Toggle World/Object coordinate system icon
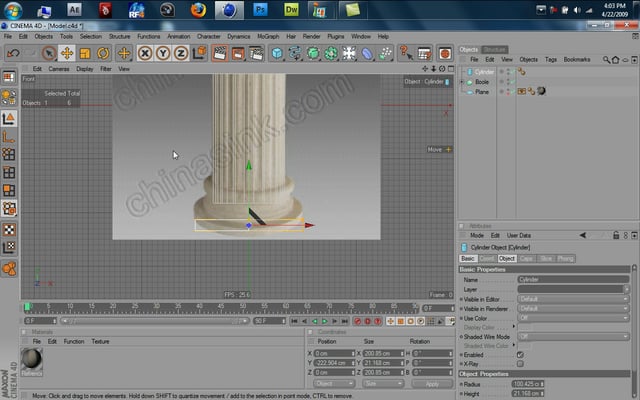The width and height of the screenshot is (640, 400). pos(199,53)
